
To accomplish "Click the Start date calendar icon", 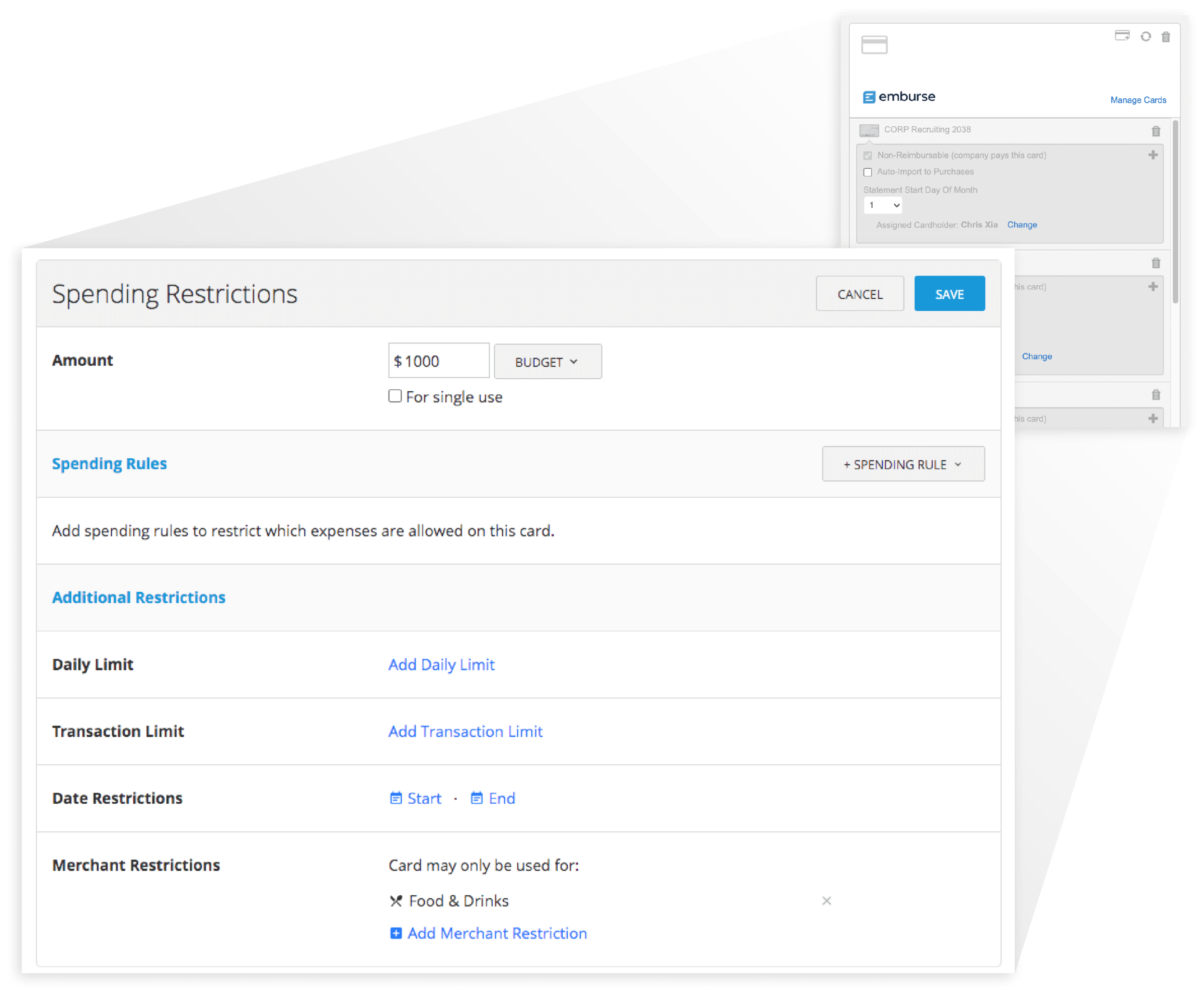I will pyautogui.click(x=395, y=798).
